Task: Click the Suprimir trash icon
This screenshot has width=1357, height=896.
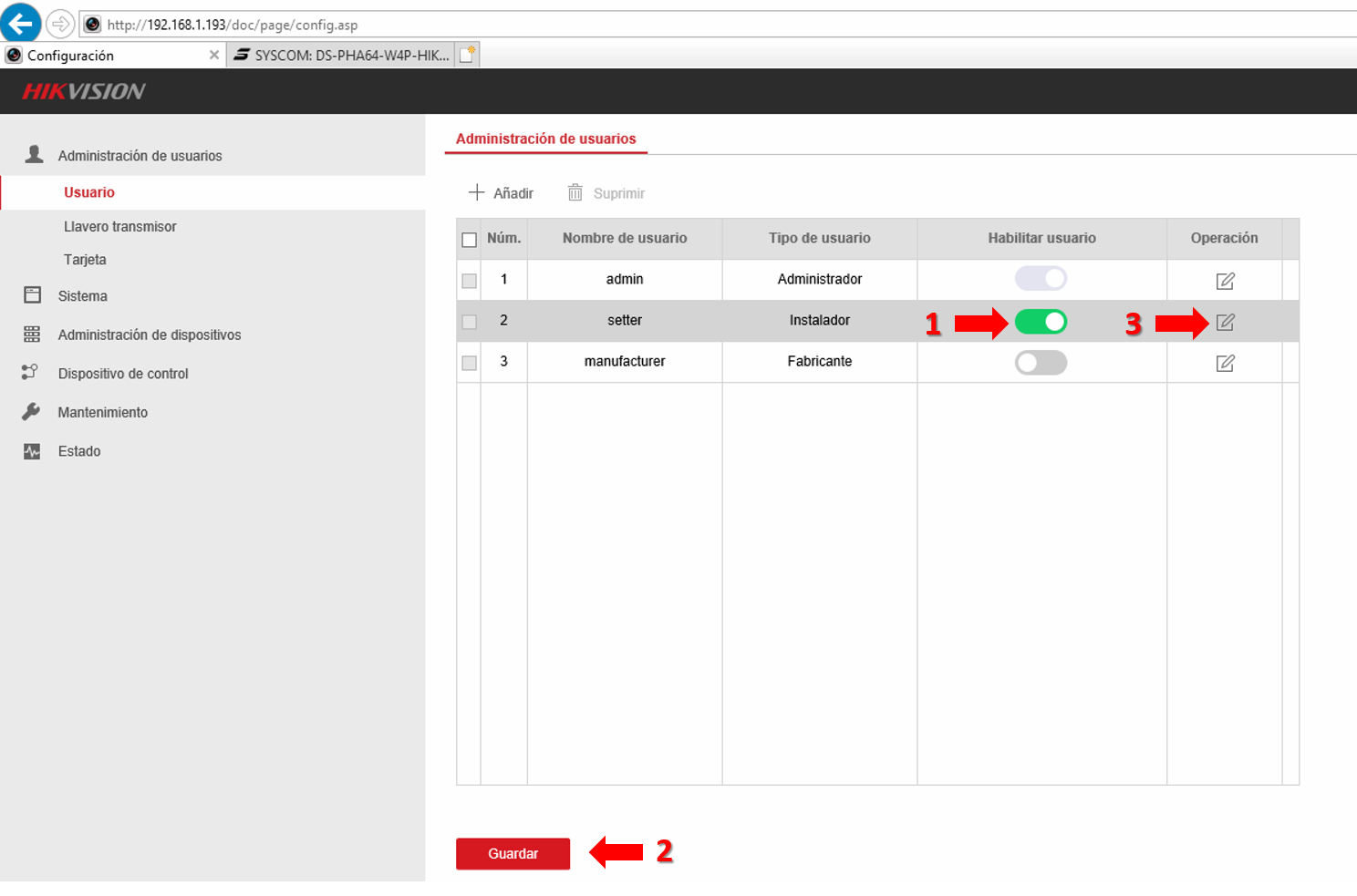Action: (x=575, y=192)
